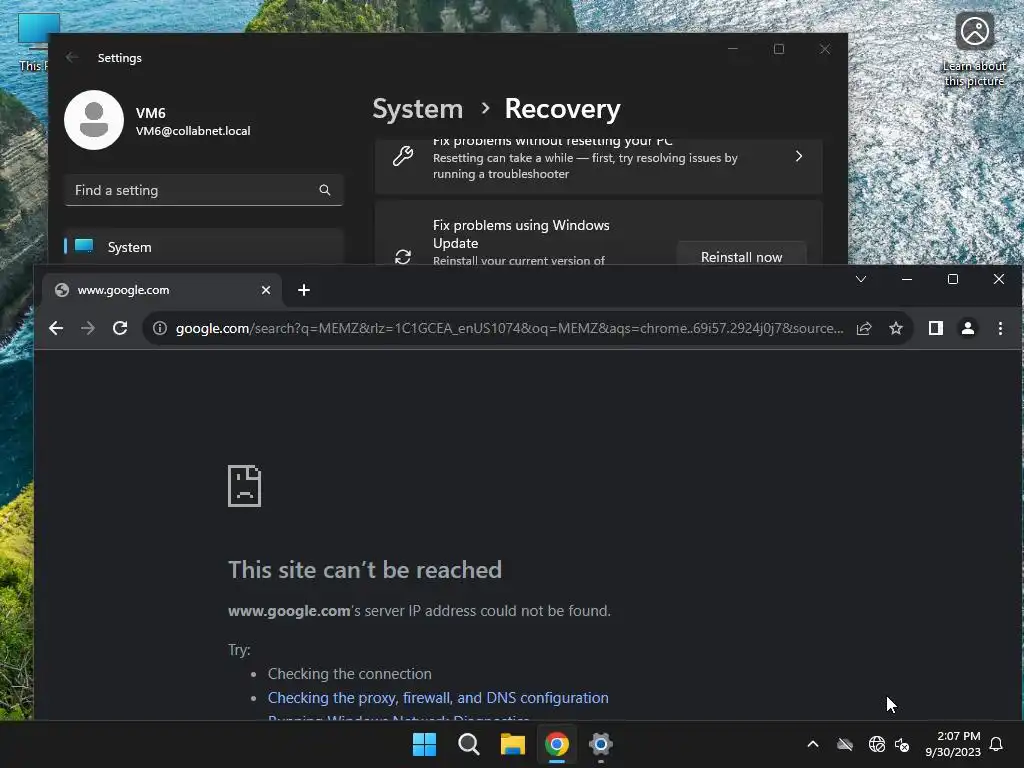Open the clock showing 2:07 PM
1024x768 pixels.
pyautogui.click(x=953, y=744)
